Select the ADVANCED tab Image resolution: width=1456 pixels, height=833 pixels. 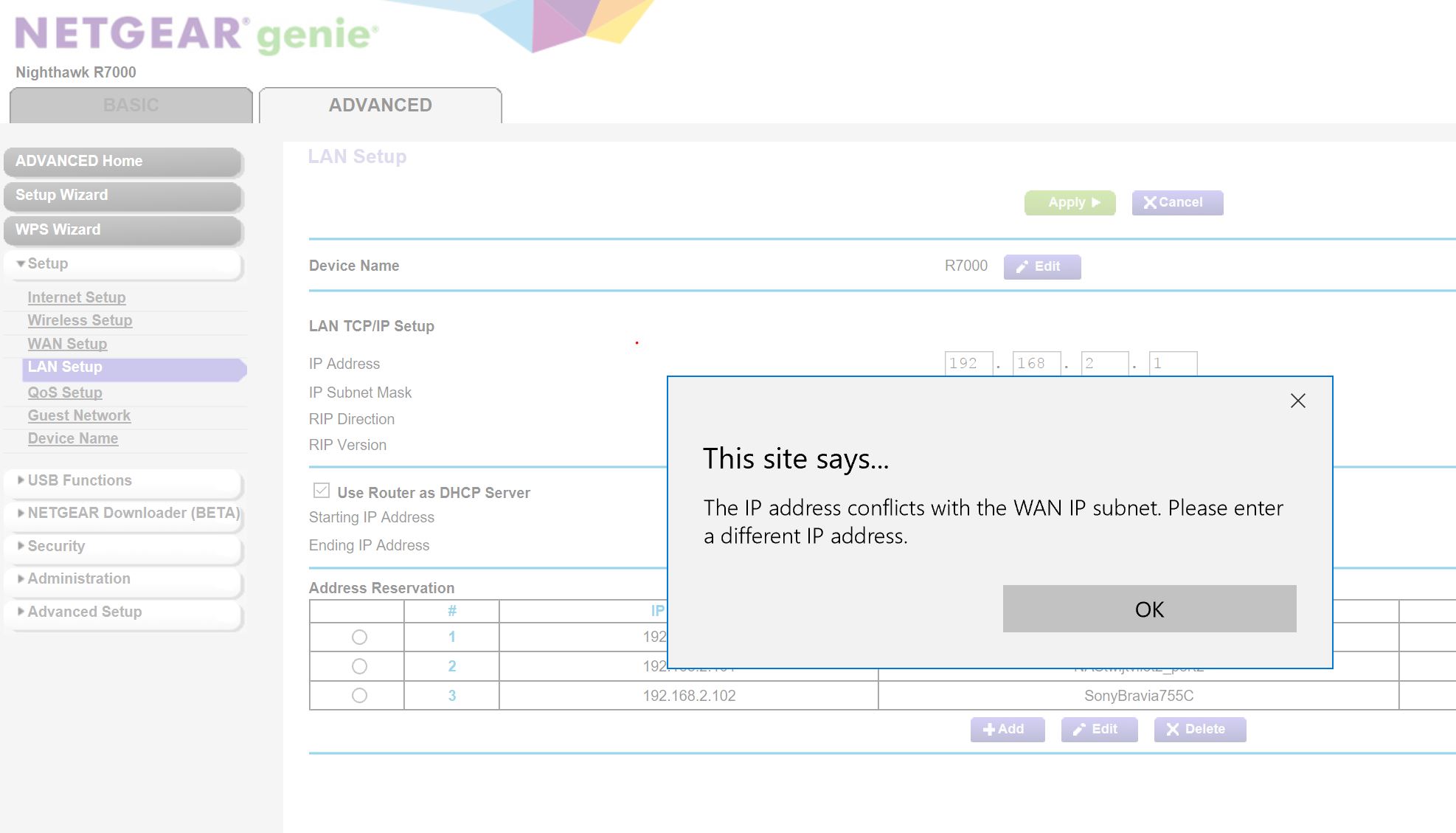(x=381, y=106)
